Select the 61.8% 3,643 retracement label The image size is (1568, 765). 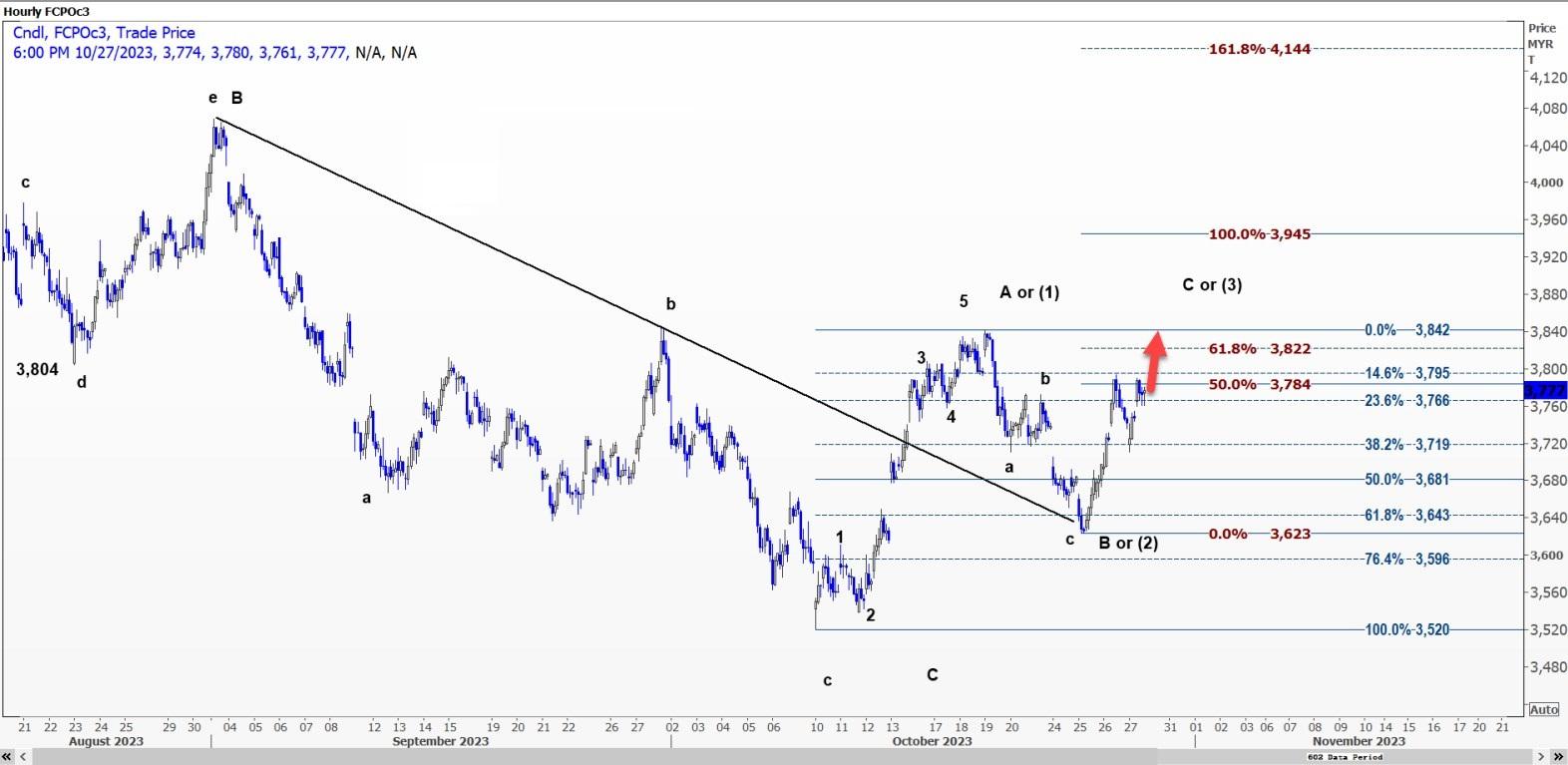tap(1407, 516)
